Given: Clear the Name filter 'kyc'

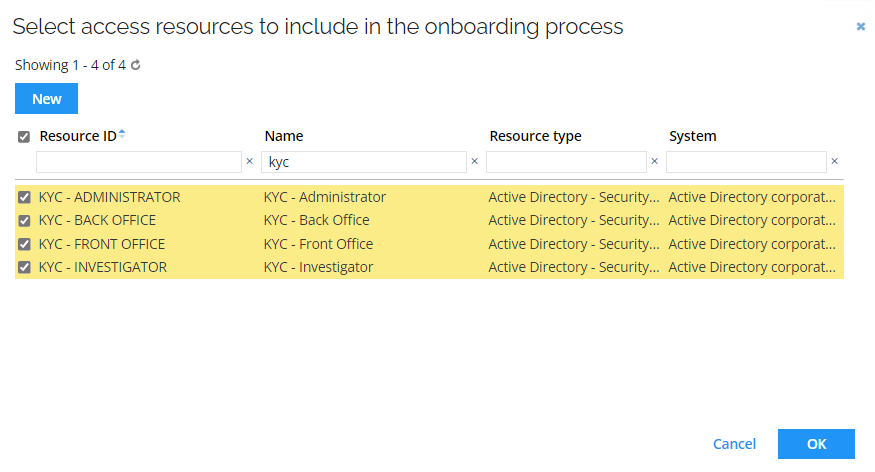Looking at the screenshot, I should [474, 161].
